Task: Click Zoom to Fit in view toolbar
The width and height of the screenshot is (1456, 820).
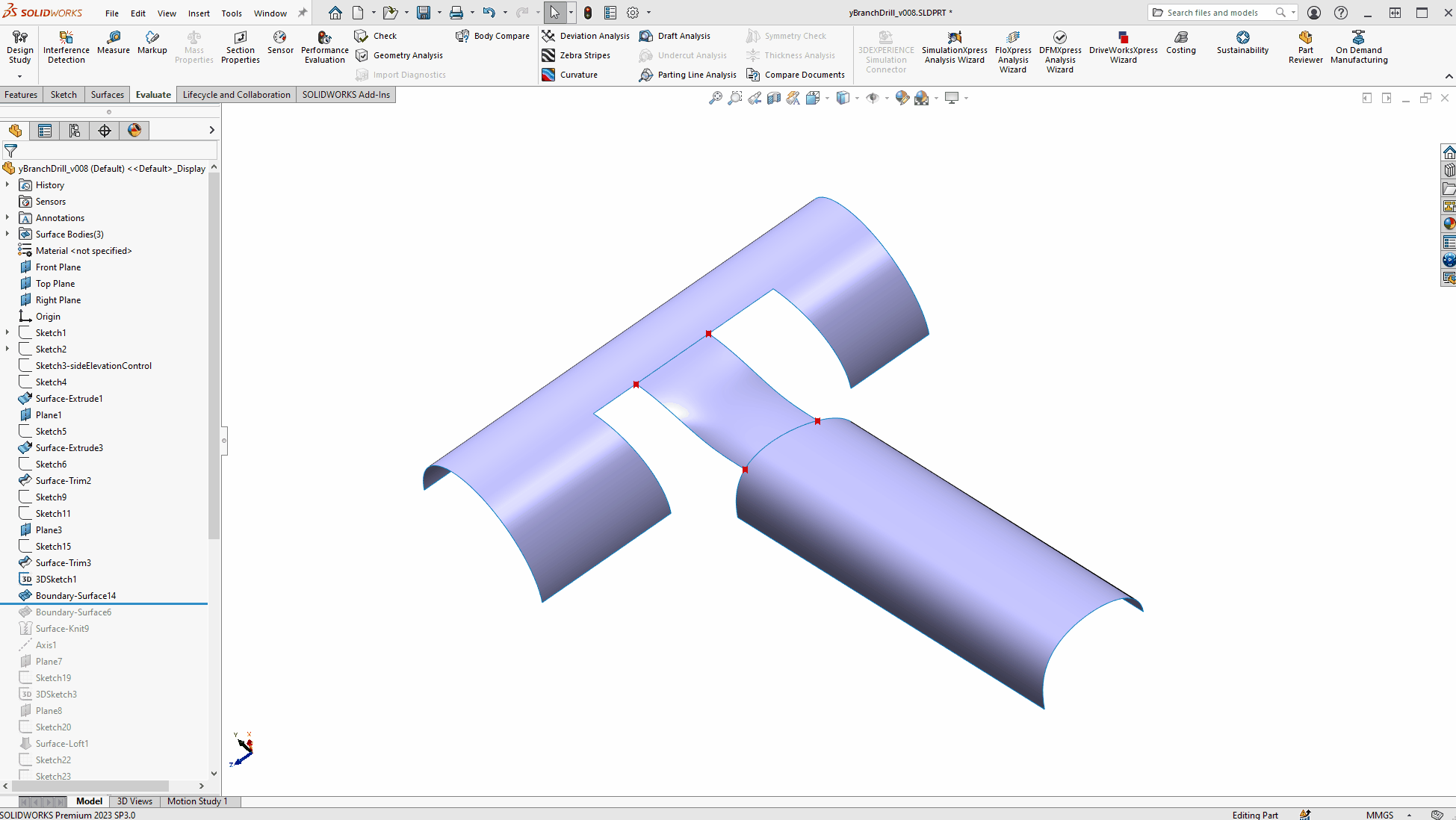Action: (x=716, y=98)
